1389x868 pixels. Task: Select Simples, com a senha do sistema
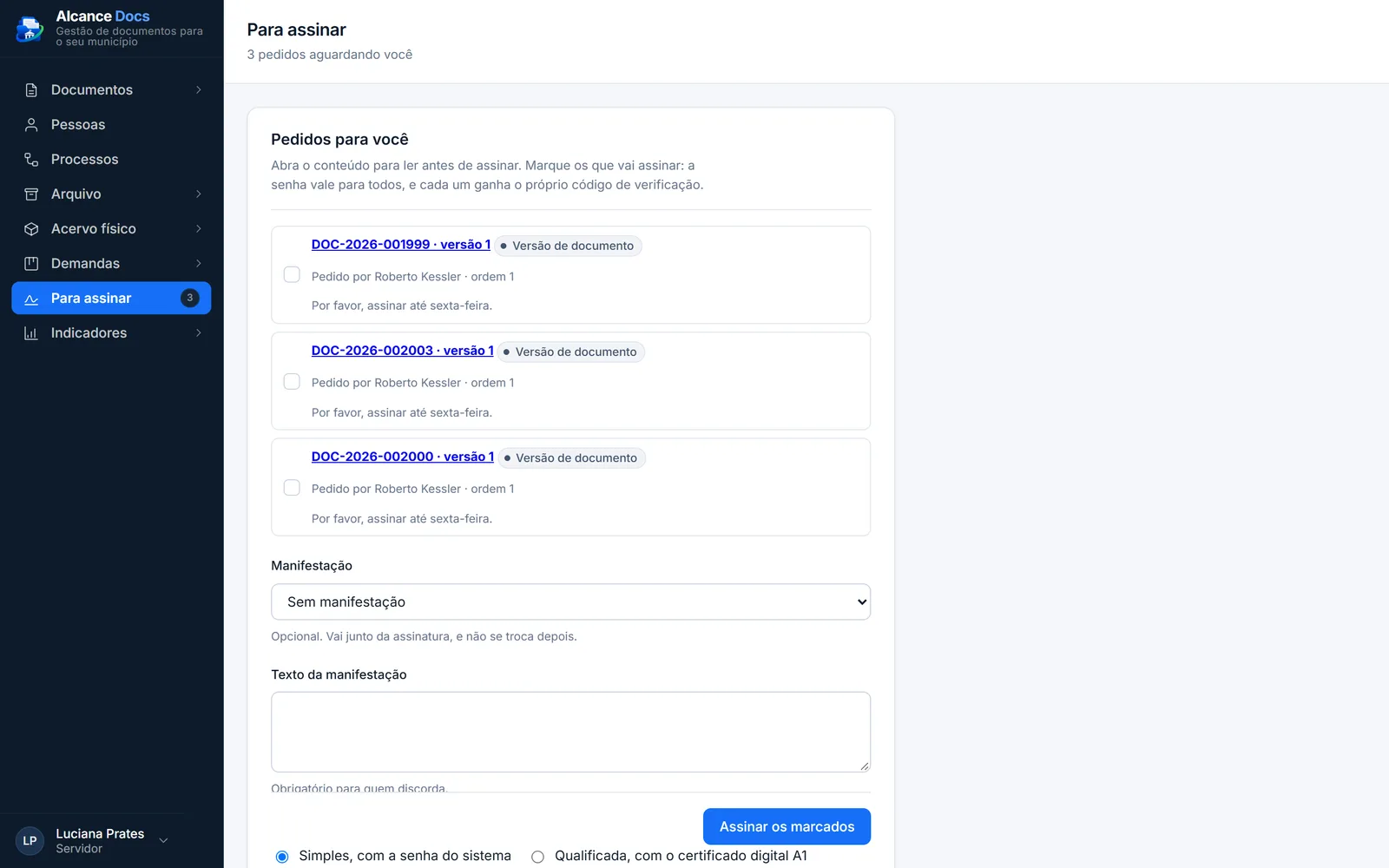(282, 857)
